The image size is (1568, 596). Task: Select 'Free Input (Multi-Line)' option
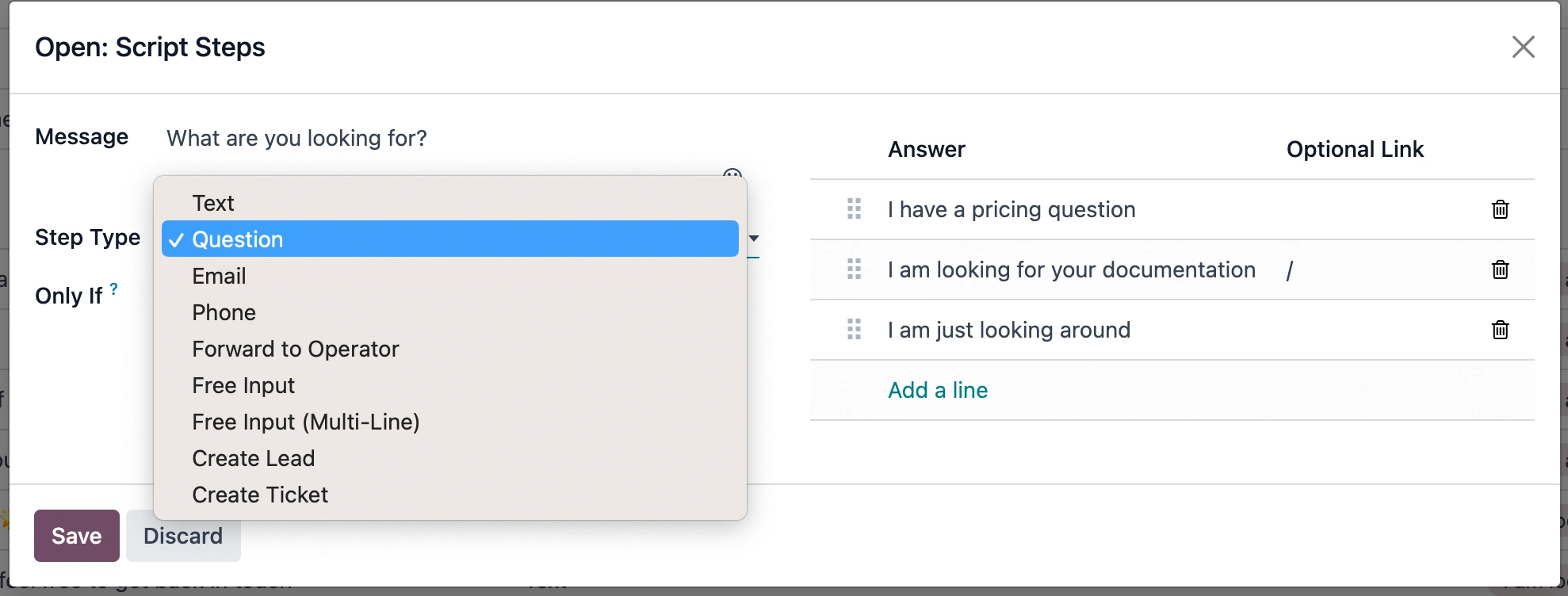[305, 422]
